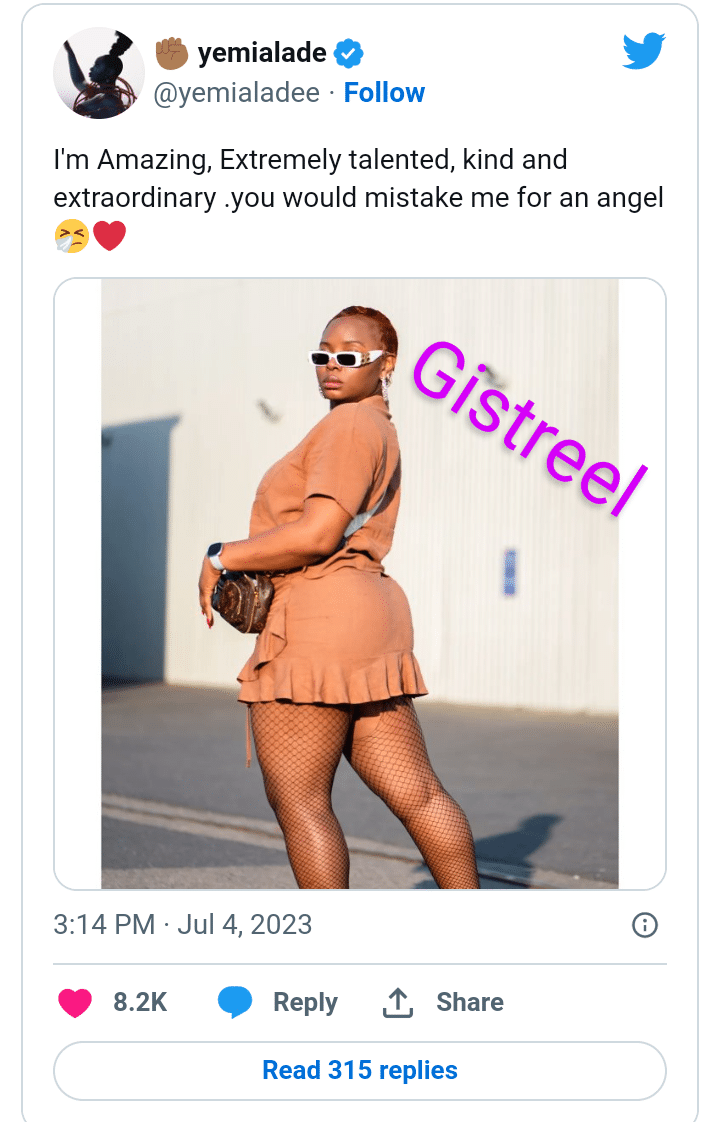Image resolution: width=720 pixels, height=1122 pixels.
Task: Click the pink heart like icon
Action: tap(75, 1003)
